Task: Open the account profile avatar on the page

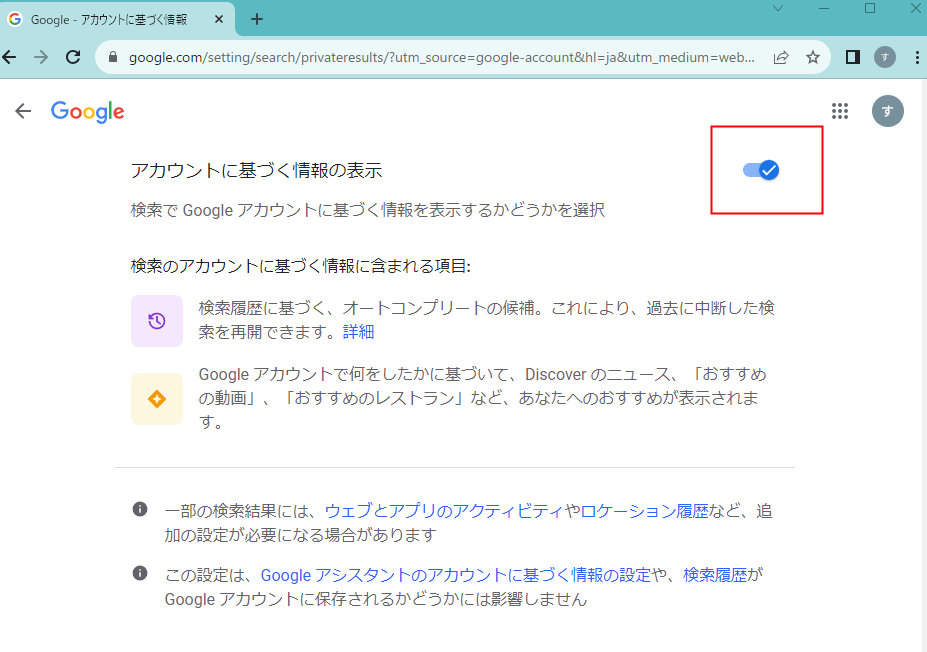Action: coord(887,111)
